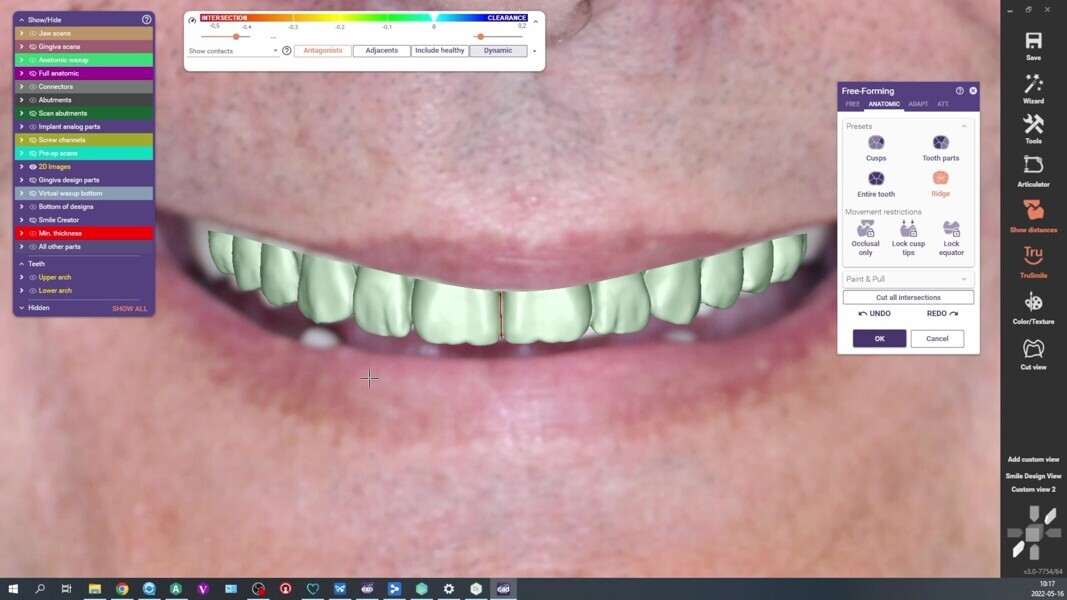Toggle TruSmile rendering

(1033, 259)
